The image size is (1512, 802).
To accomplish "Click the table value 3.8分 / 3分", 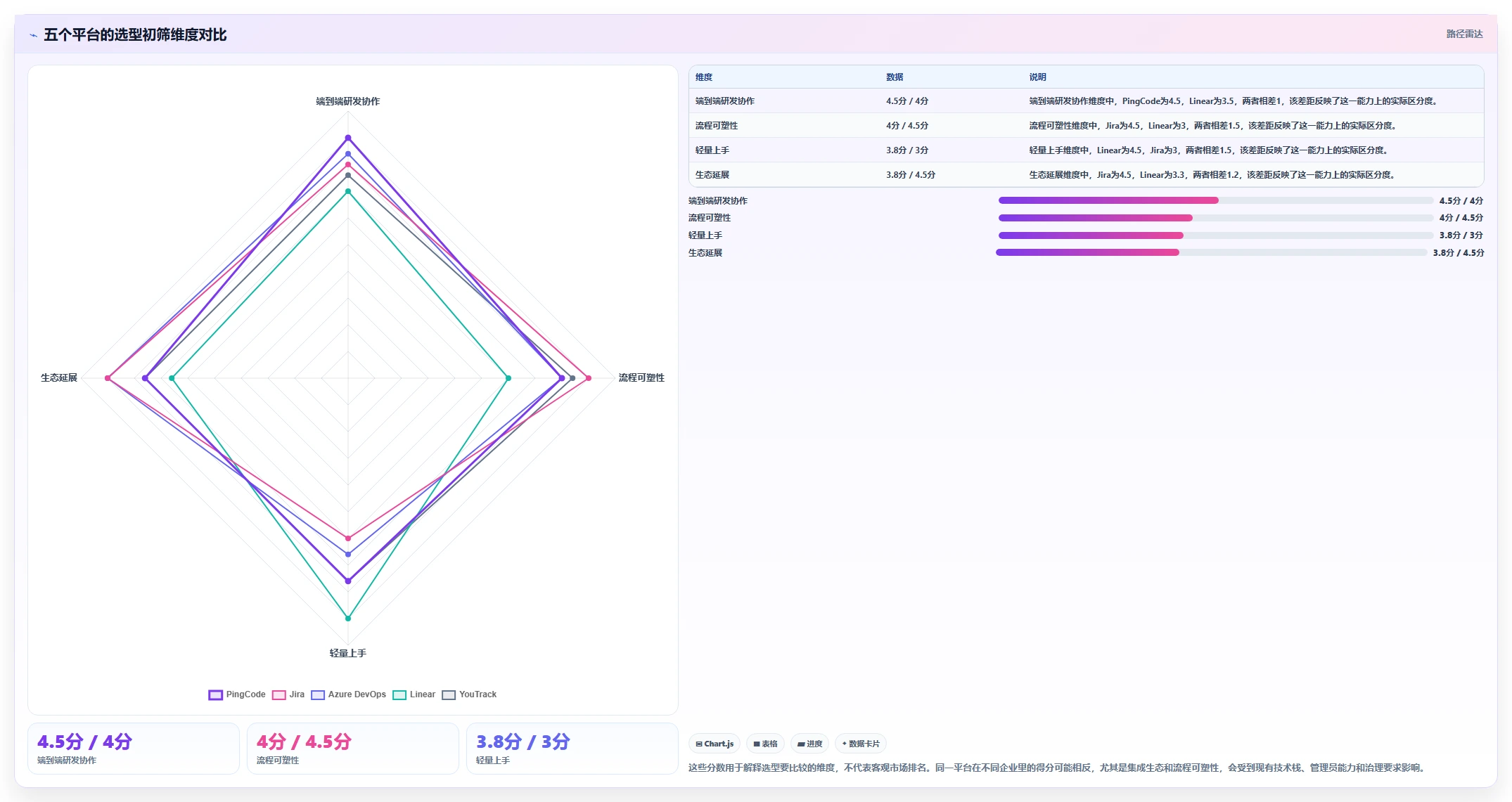I will point(907,150).
